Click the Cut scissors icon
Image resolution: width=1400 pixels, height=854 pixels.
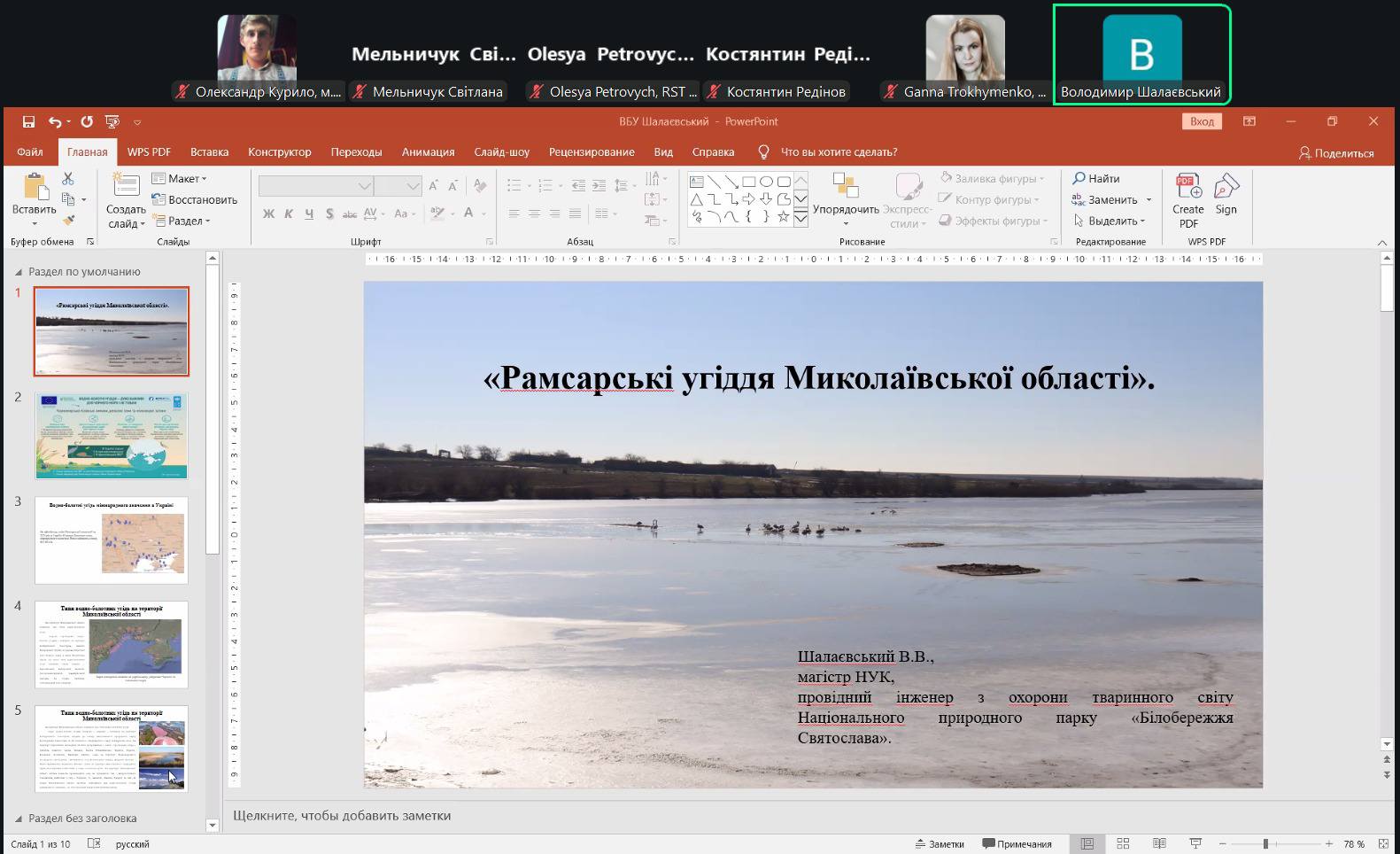pyautogui.click(x=68, y=179)
